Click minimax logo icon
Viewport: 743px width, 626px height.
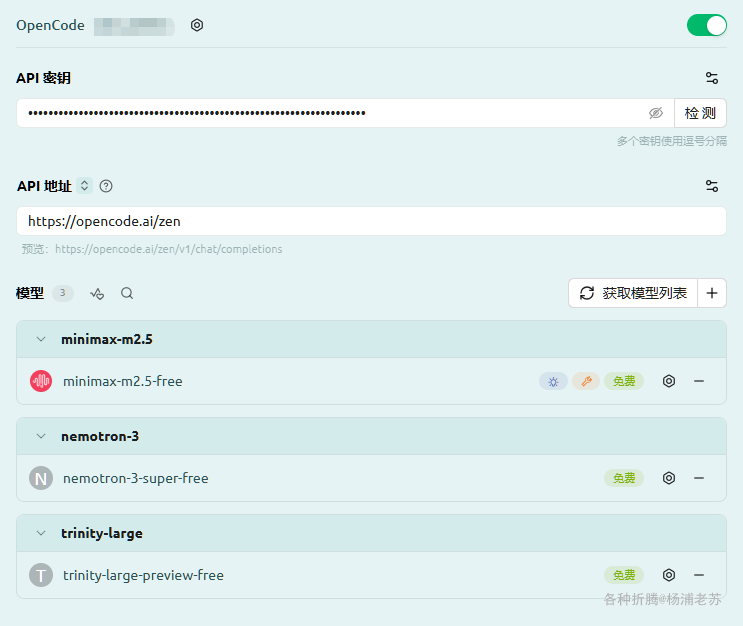(x=41, y=381)
